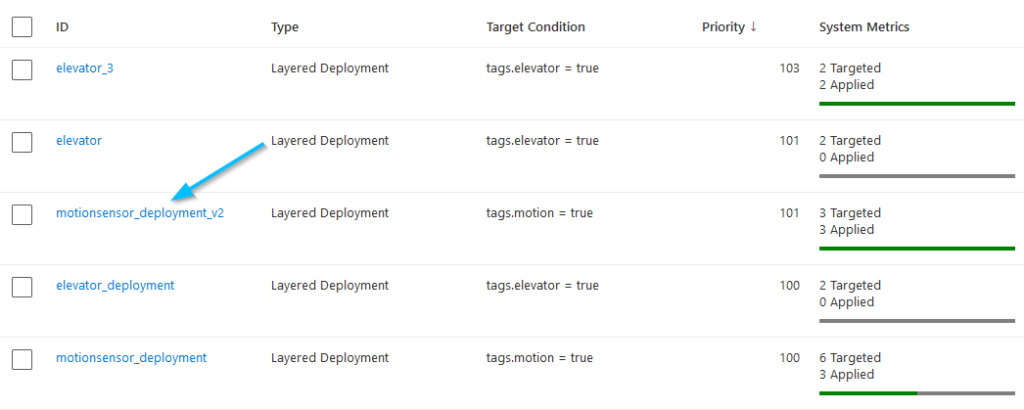Check the box for the elevator_3 row
This screenshot has height=410, width=1024.
[22, 69]
